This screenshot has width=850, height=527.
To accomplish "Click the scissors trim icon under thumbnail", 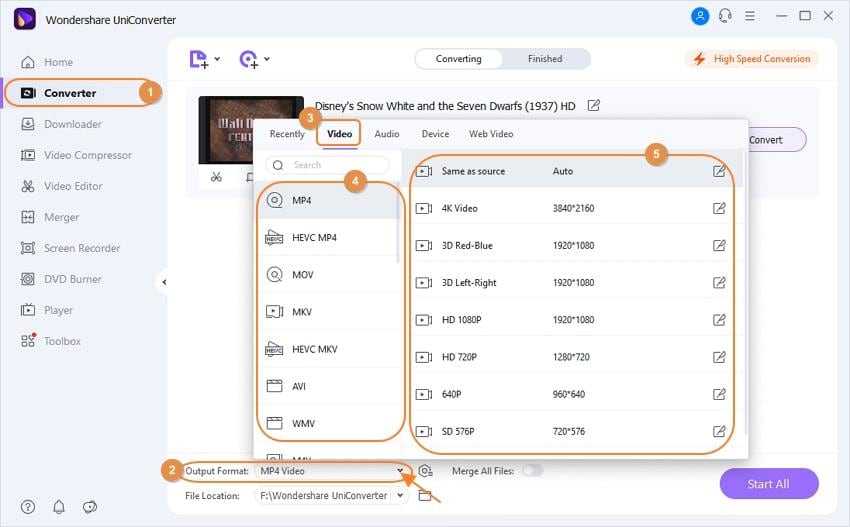I will pos(216,178).
